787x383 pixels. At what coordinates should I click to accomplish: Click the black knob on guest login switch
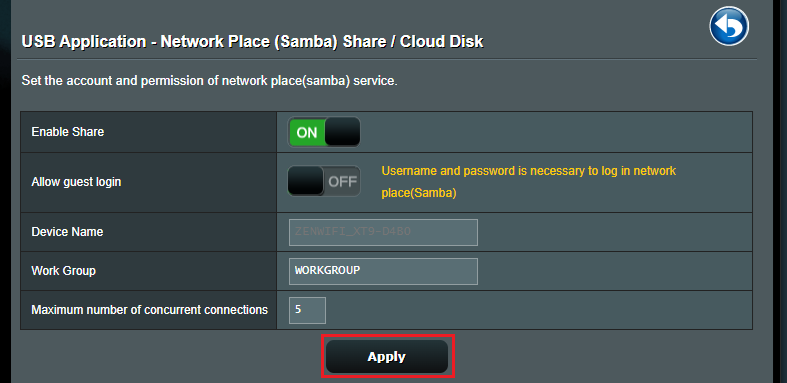(306, 181)
